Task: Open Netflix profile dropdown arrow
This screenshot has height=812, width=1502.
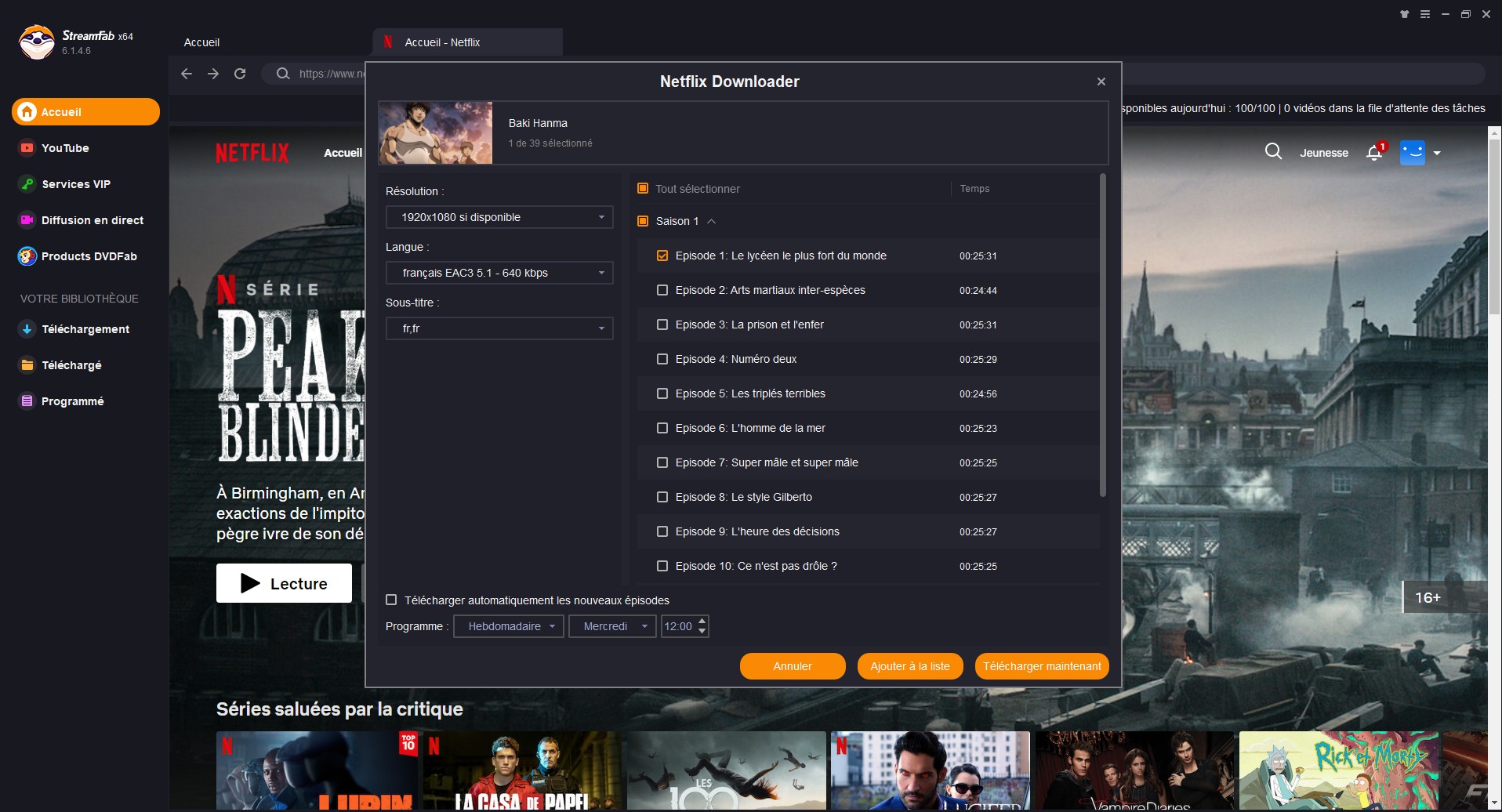Action: pyautogui.click(x=1437, y=154)
